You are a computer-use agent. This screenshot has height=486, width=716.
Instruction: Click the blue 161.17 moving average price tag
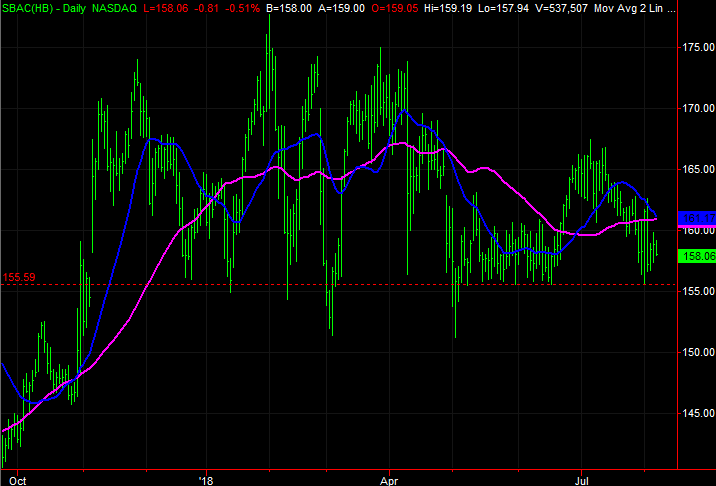click(x=697, y=218)
